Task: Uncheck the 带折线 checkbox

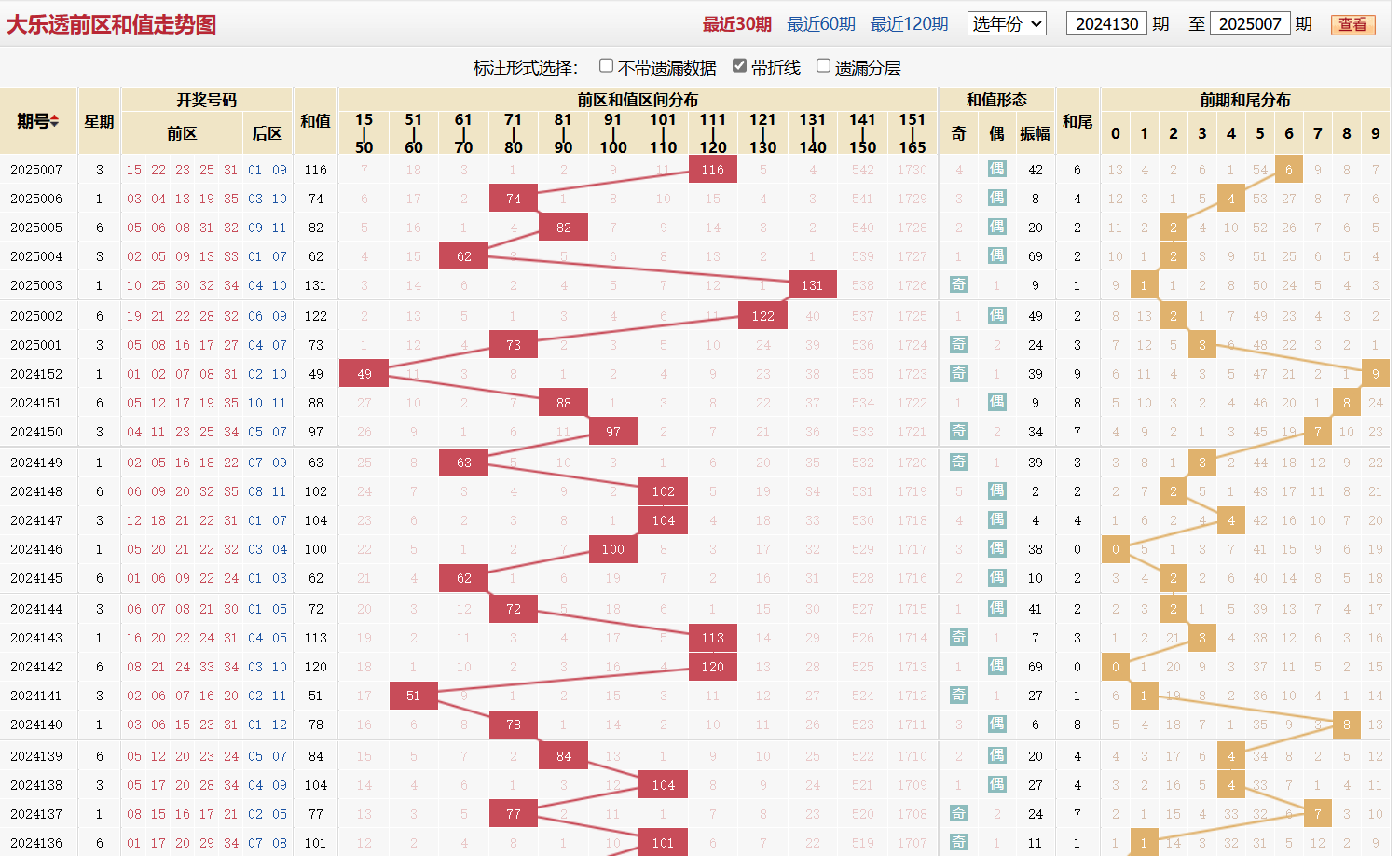Action: coord(739,65)
